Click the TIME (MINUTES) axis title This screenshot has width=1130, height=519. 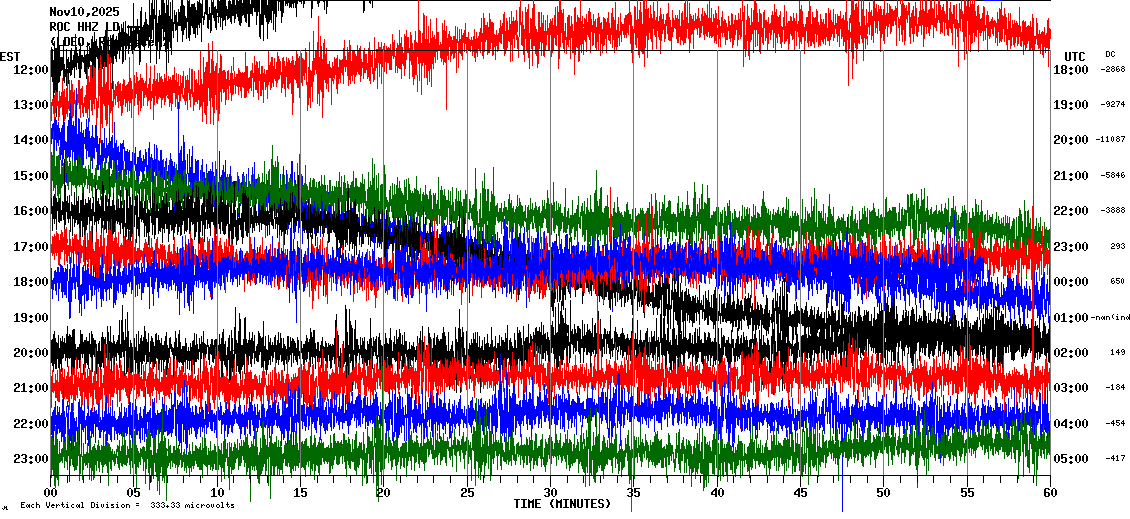(x=562, y=504)
